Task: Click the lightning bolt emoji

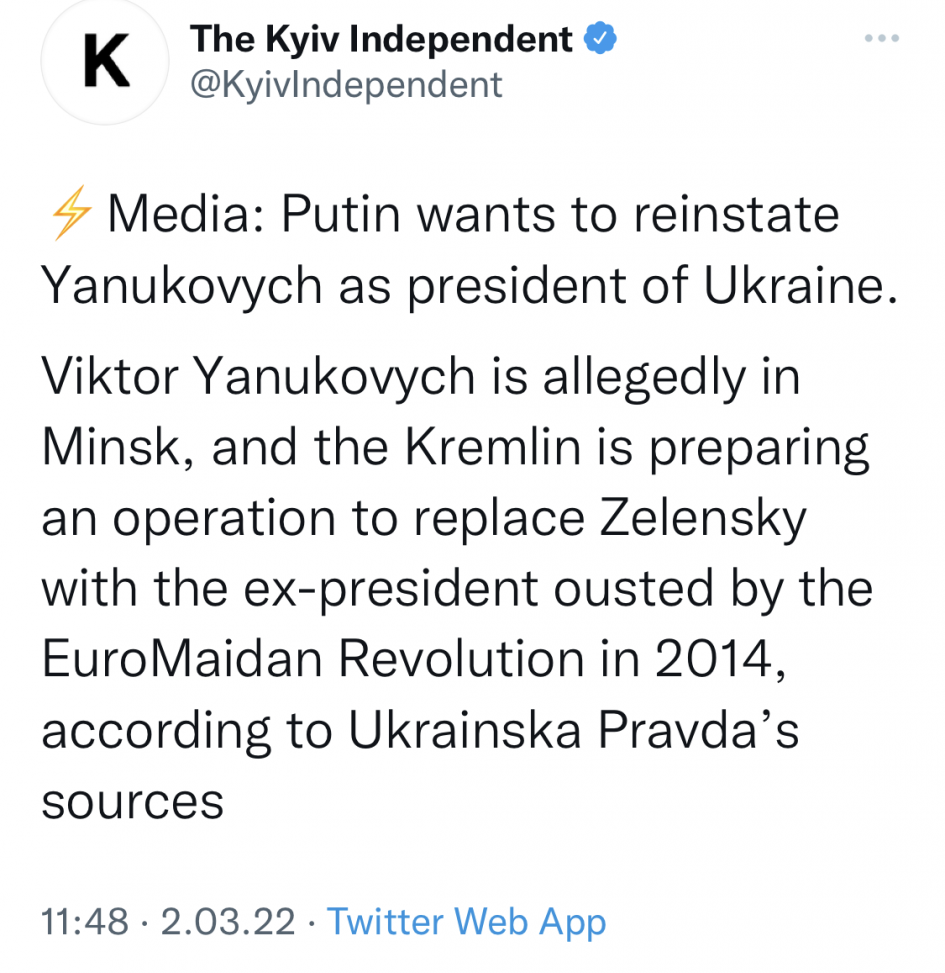Action: [x=68, y=217]
